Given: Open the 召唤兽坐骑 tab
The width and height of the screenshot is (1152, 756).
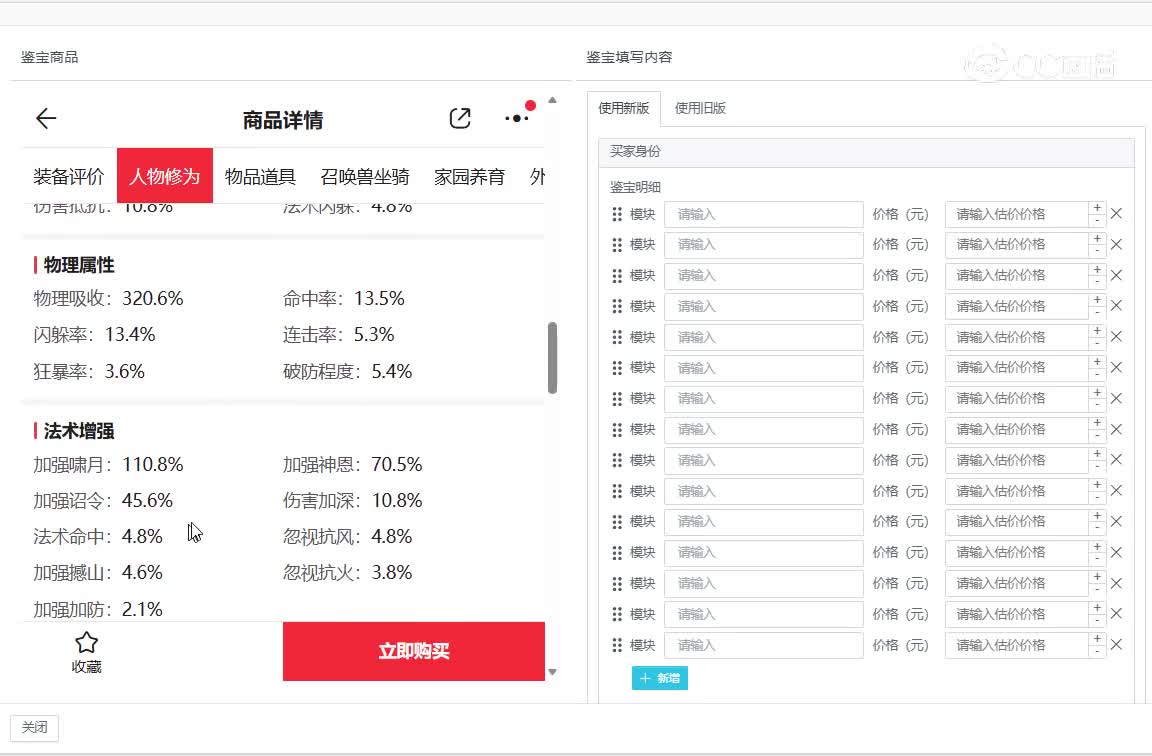Looking at the screenshot, I should (x=365, y=177).
